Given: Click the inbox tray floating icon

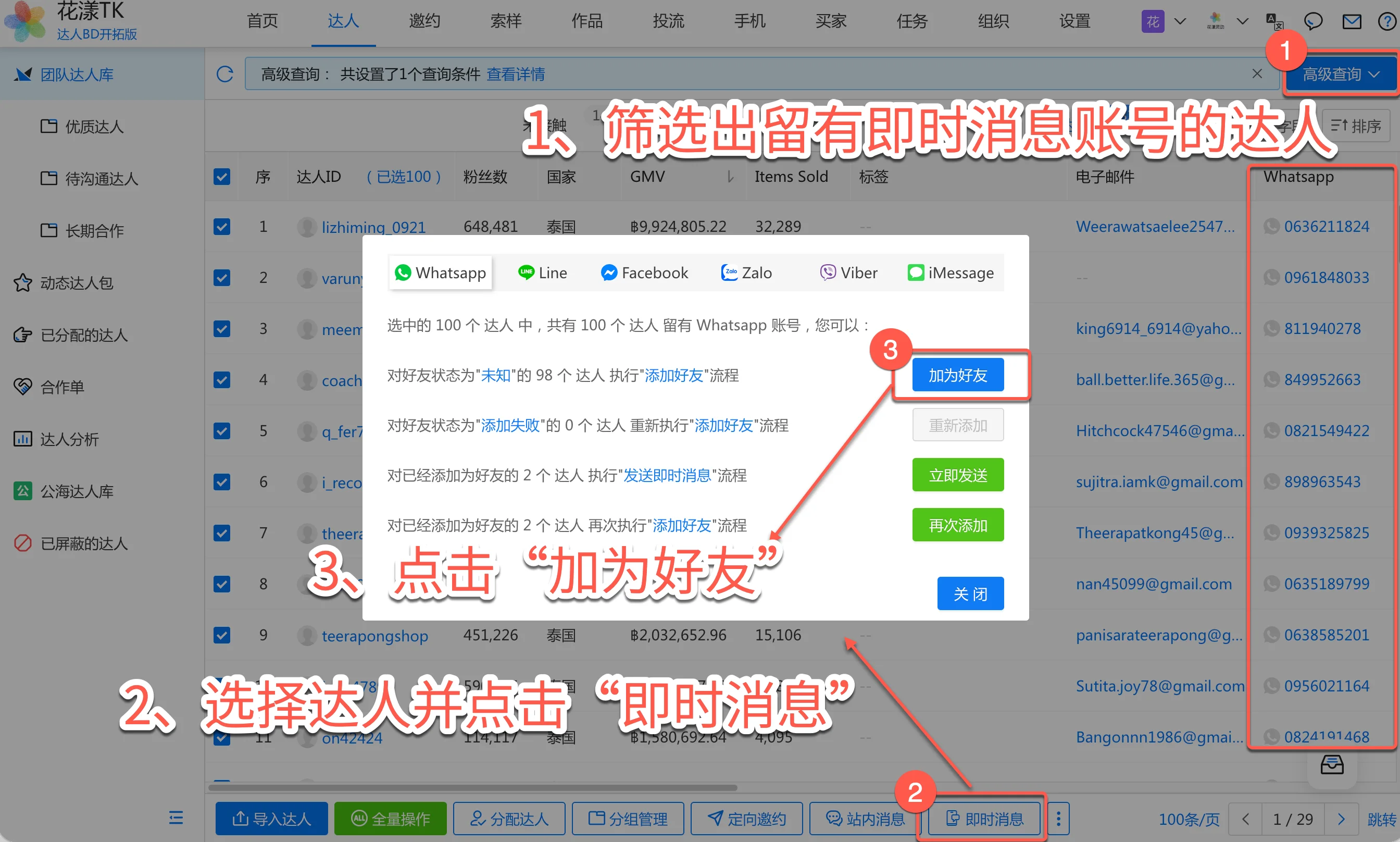Looking at the screenshot, I should tap(1331, 764).
